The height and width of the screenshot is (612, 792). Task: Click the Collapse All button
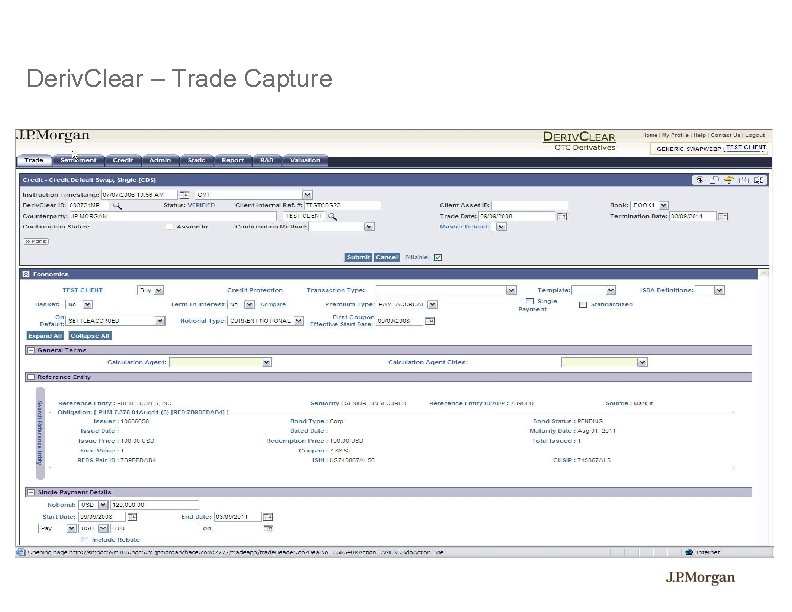tap(90, 336)
